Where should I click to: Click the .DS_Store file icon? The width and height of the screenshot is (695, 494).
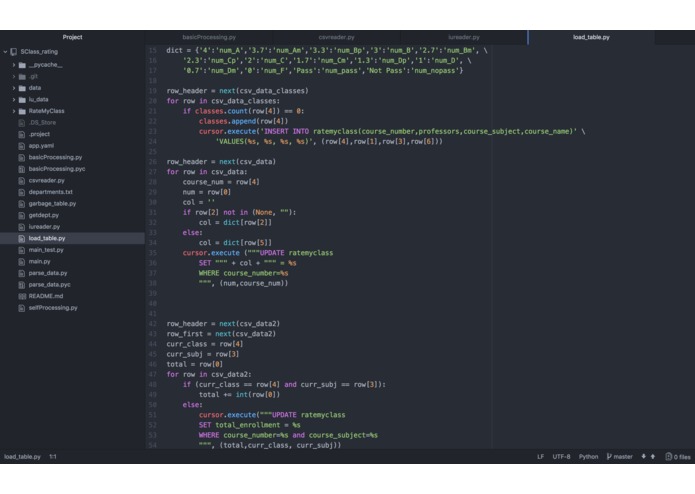coord(21,123)
